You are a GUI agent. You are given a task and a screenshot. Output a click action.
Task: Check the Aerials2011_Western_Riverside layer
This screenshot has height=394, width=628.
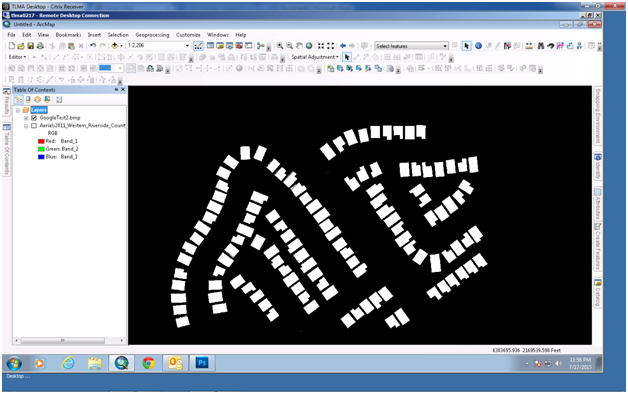[x=34, y=126]
